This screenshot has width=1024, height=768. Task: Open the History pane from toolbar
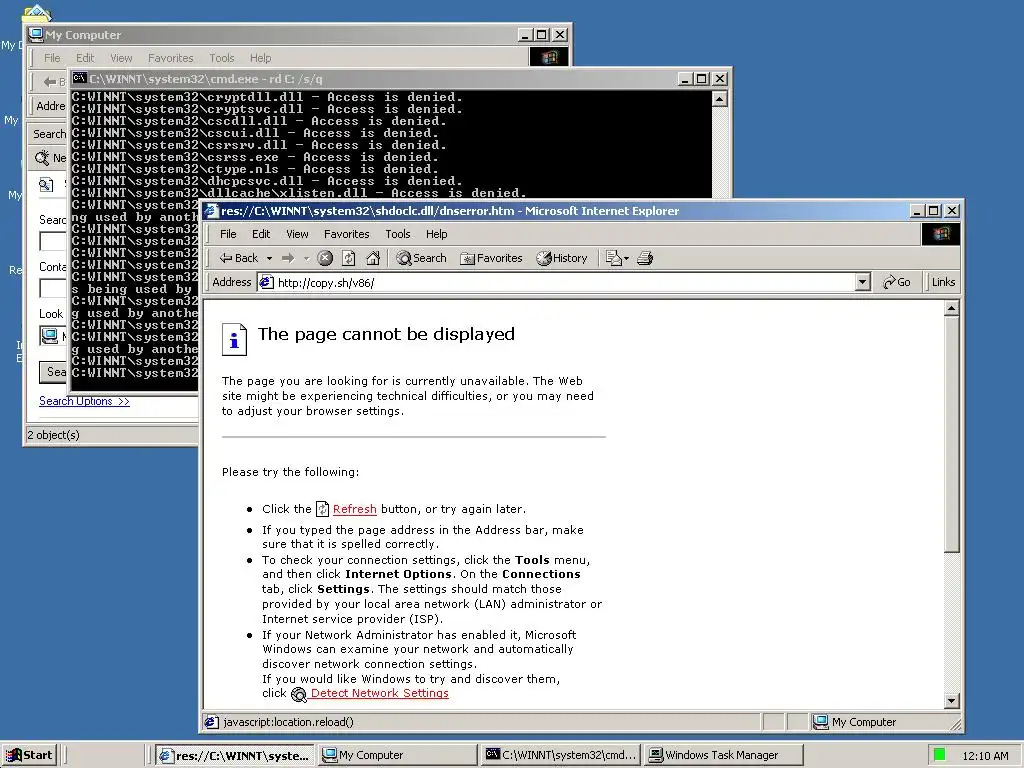click(562, 258)
